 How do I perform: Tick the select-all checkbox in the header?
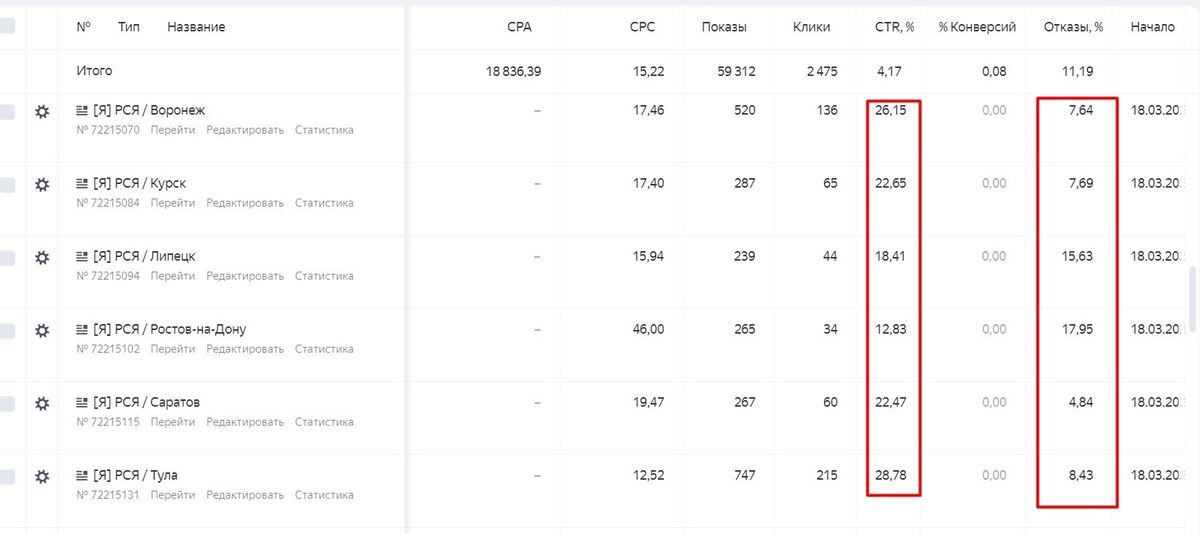coord(6,27)
